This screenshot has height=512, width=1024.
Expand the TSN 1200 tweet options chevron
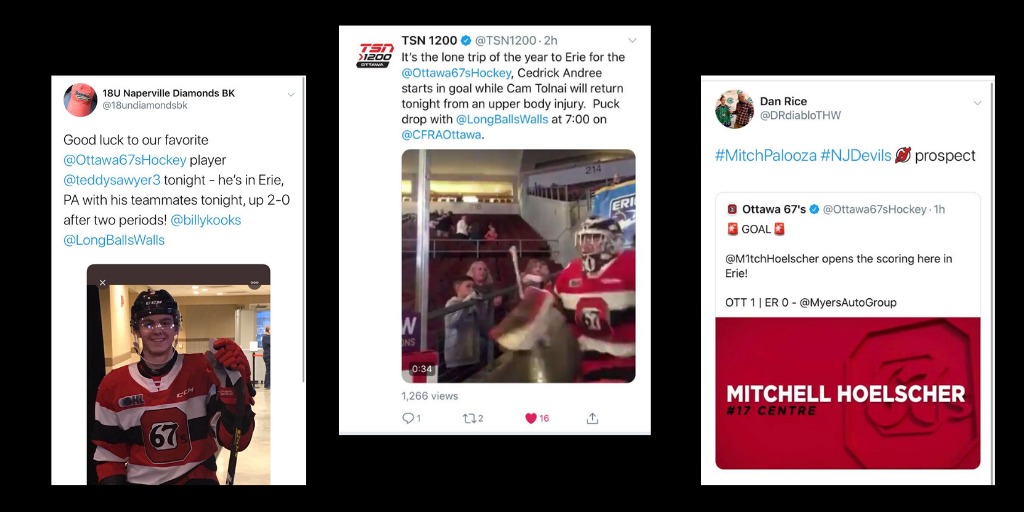tap(632, 40)
